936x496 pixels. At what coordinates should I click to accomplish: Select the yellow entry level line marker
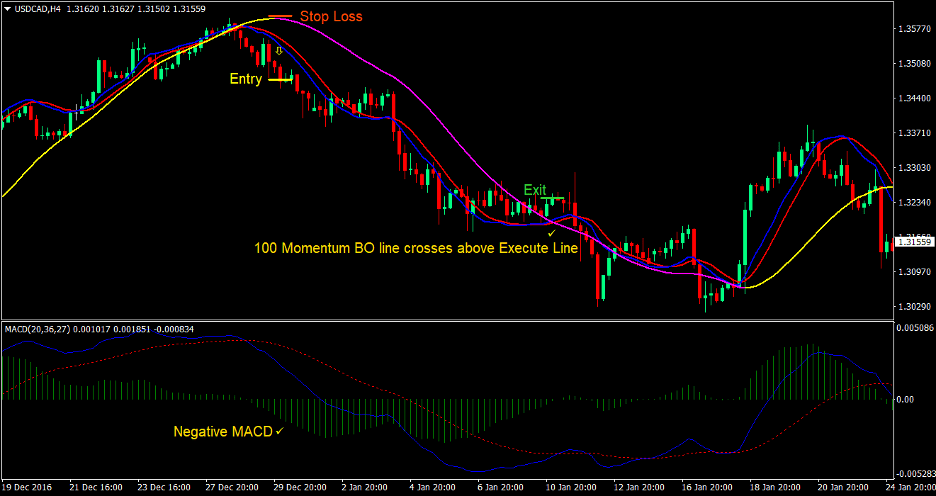(x=281, y=79)
